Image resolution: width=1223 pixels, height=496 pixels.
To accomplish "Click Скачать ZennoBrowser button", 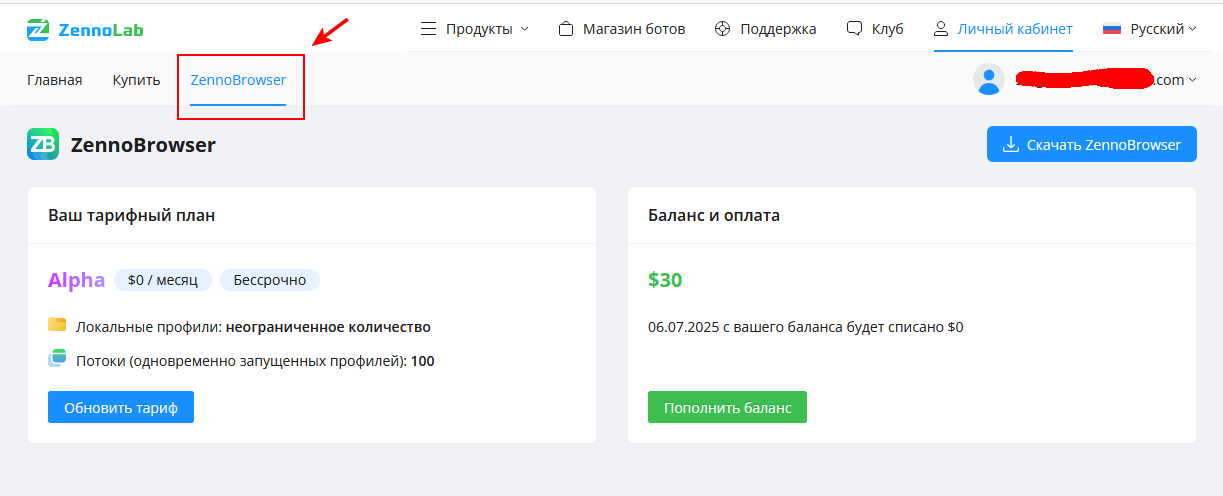I will pyautogui.click(x=1092, y=144).
